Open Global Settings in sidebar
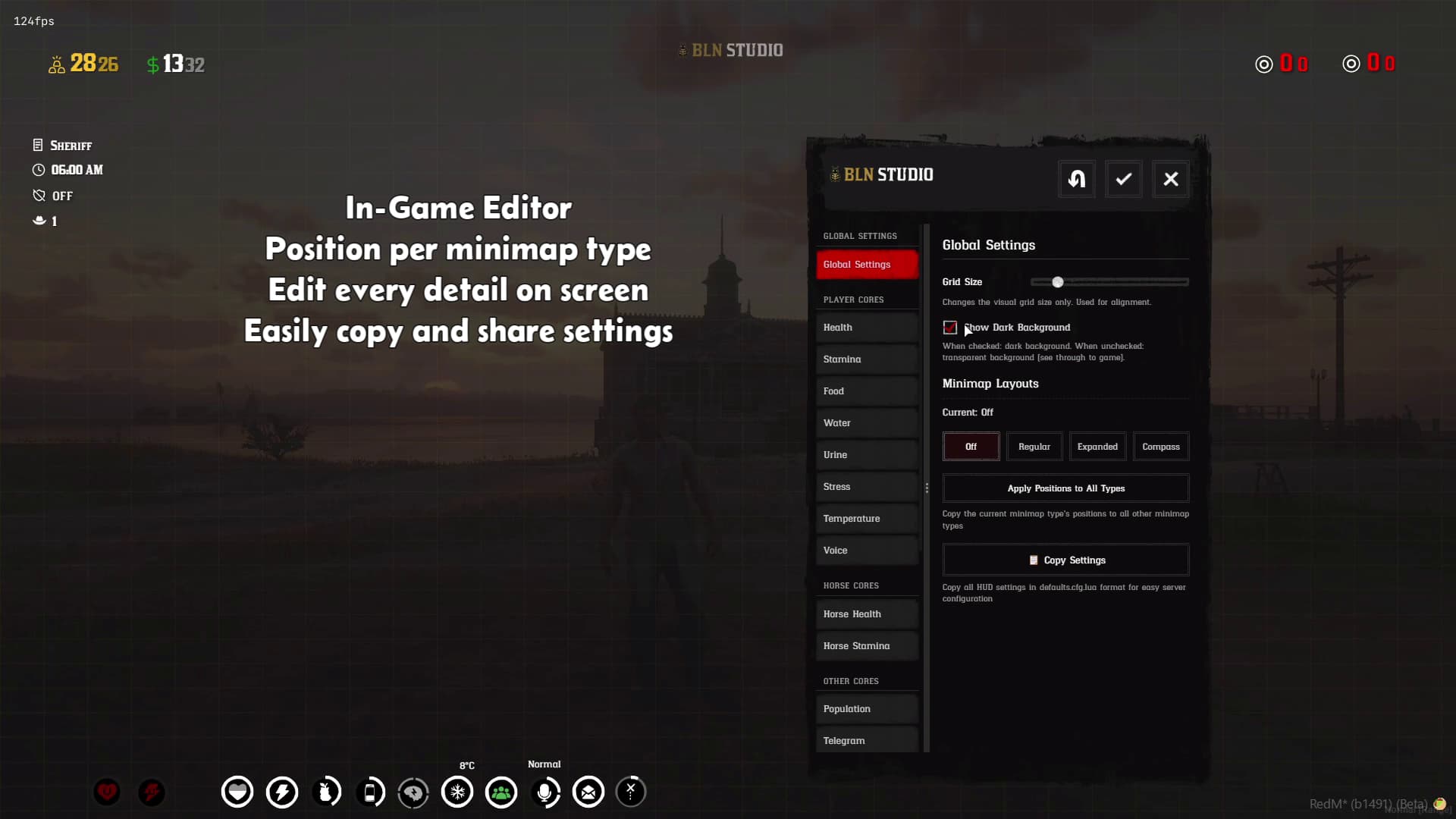The width and height of the screenshot is (1456, 819). 866,265
